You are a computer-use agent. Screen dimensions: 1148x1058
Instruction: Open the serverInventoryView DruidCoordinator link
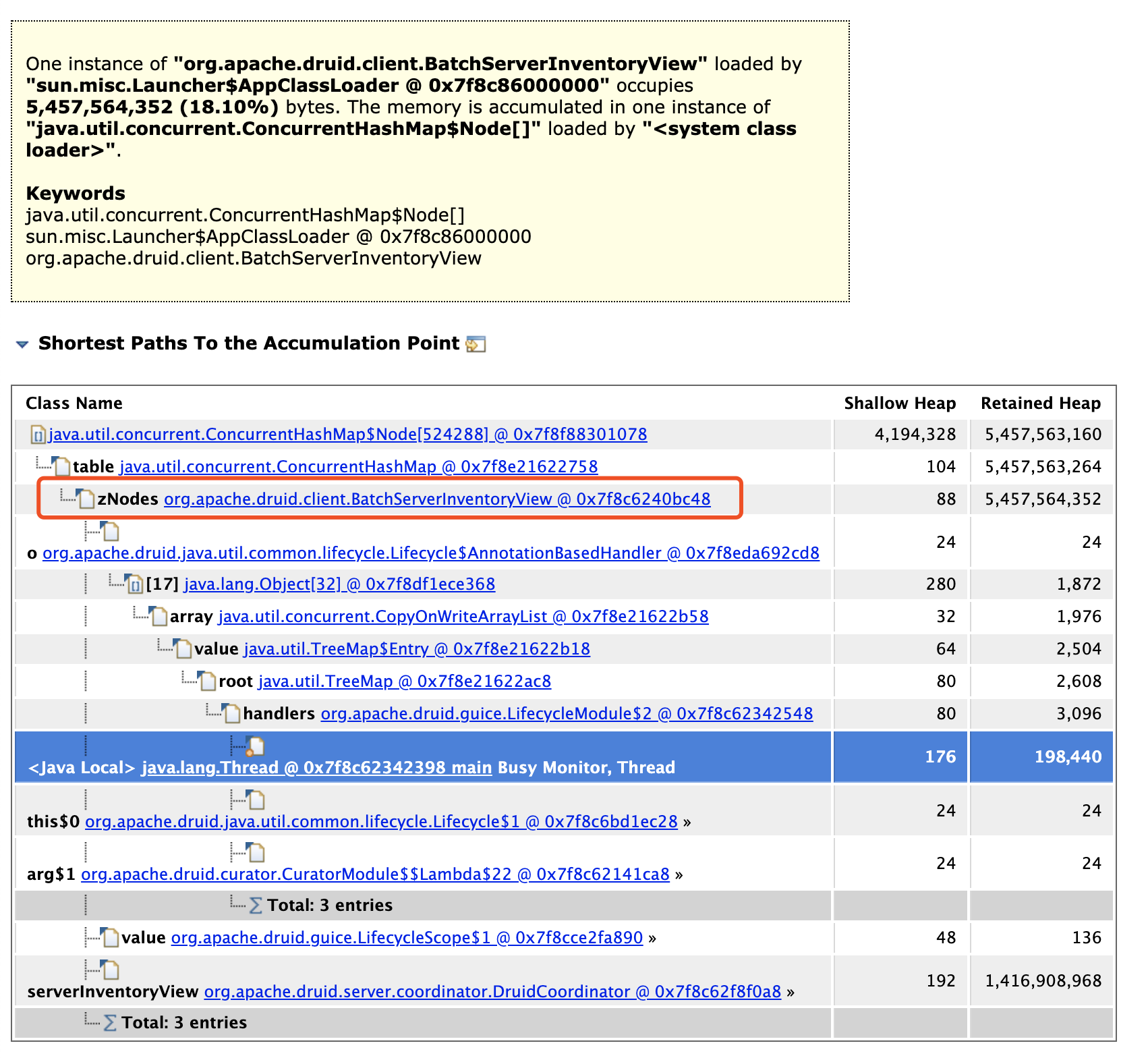pyautogui.click(x=492, y=992)
